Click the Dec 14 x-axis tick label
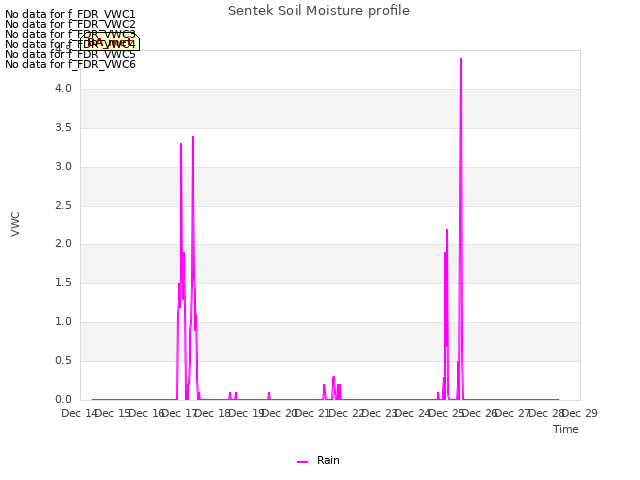The width and height of the screenshot is (640, 480). (79, 413)
